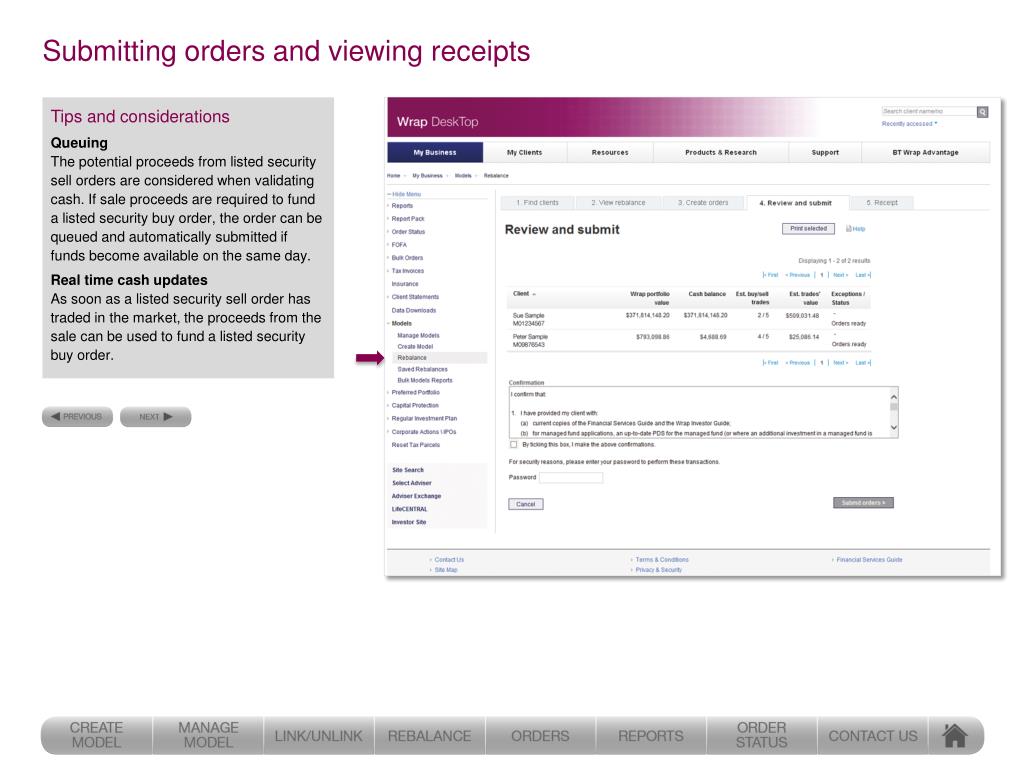The height and width of the screenshot is (768, 1024).
Task: Open the My Clients tab
Action: click(x=524, y=152)
